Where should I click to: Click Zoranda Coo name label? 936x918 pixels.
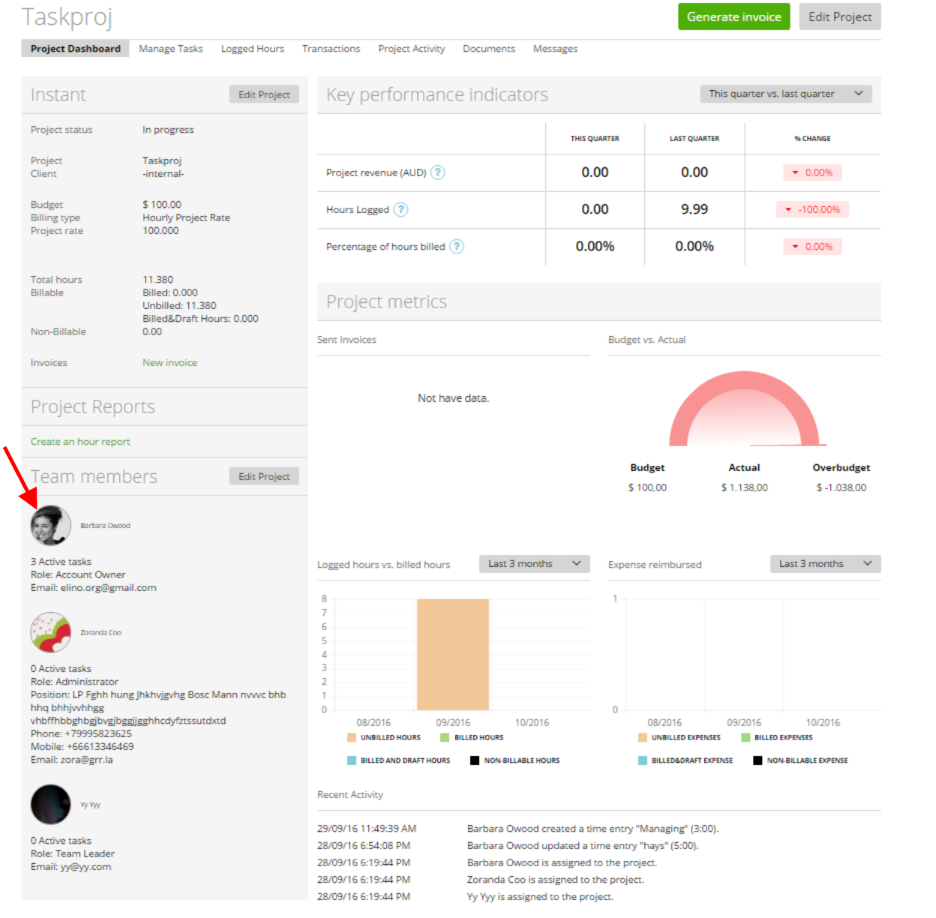tap(101, 633)
